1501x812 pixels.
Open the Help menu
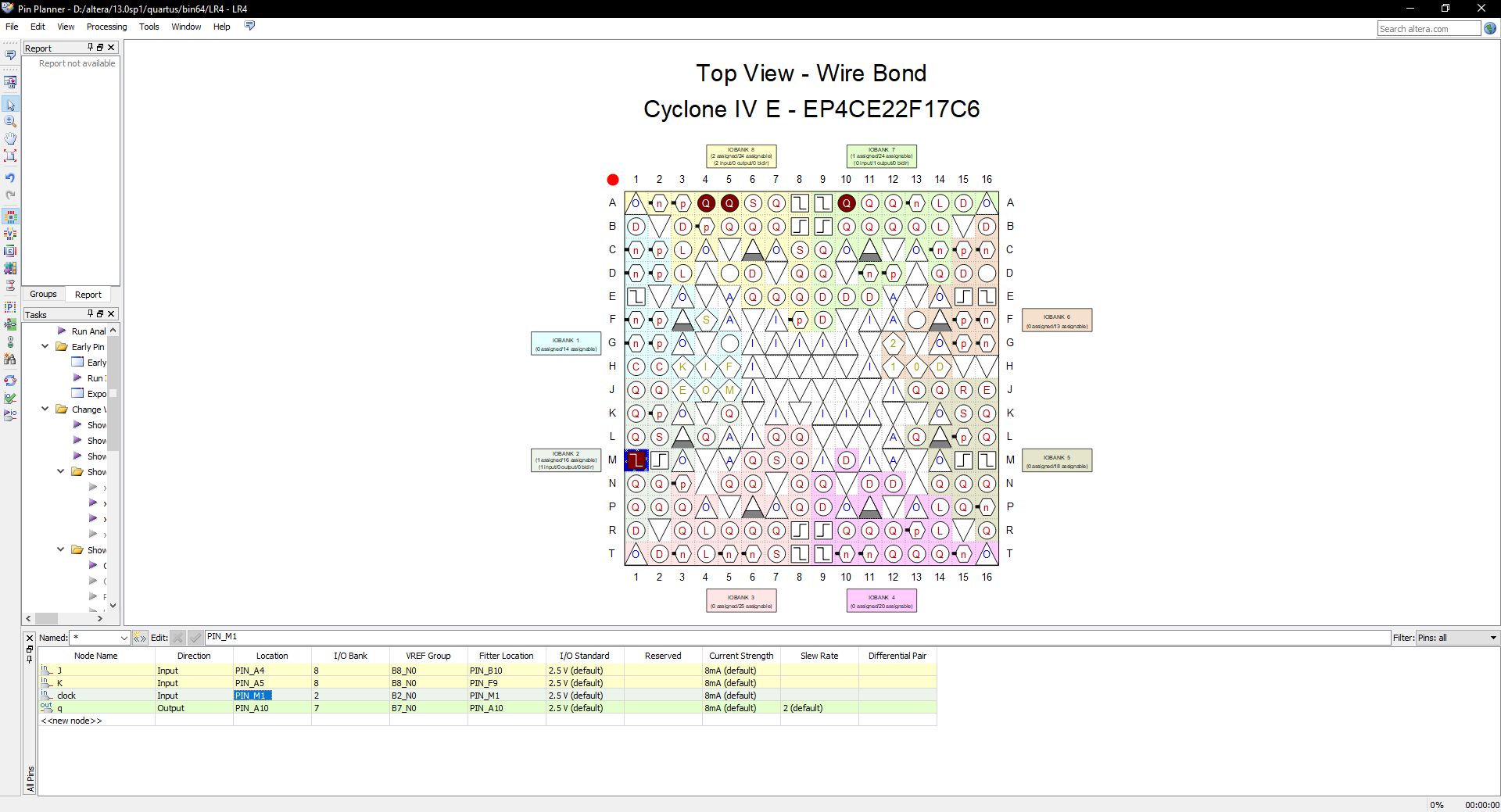(x=222, y=27)
